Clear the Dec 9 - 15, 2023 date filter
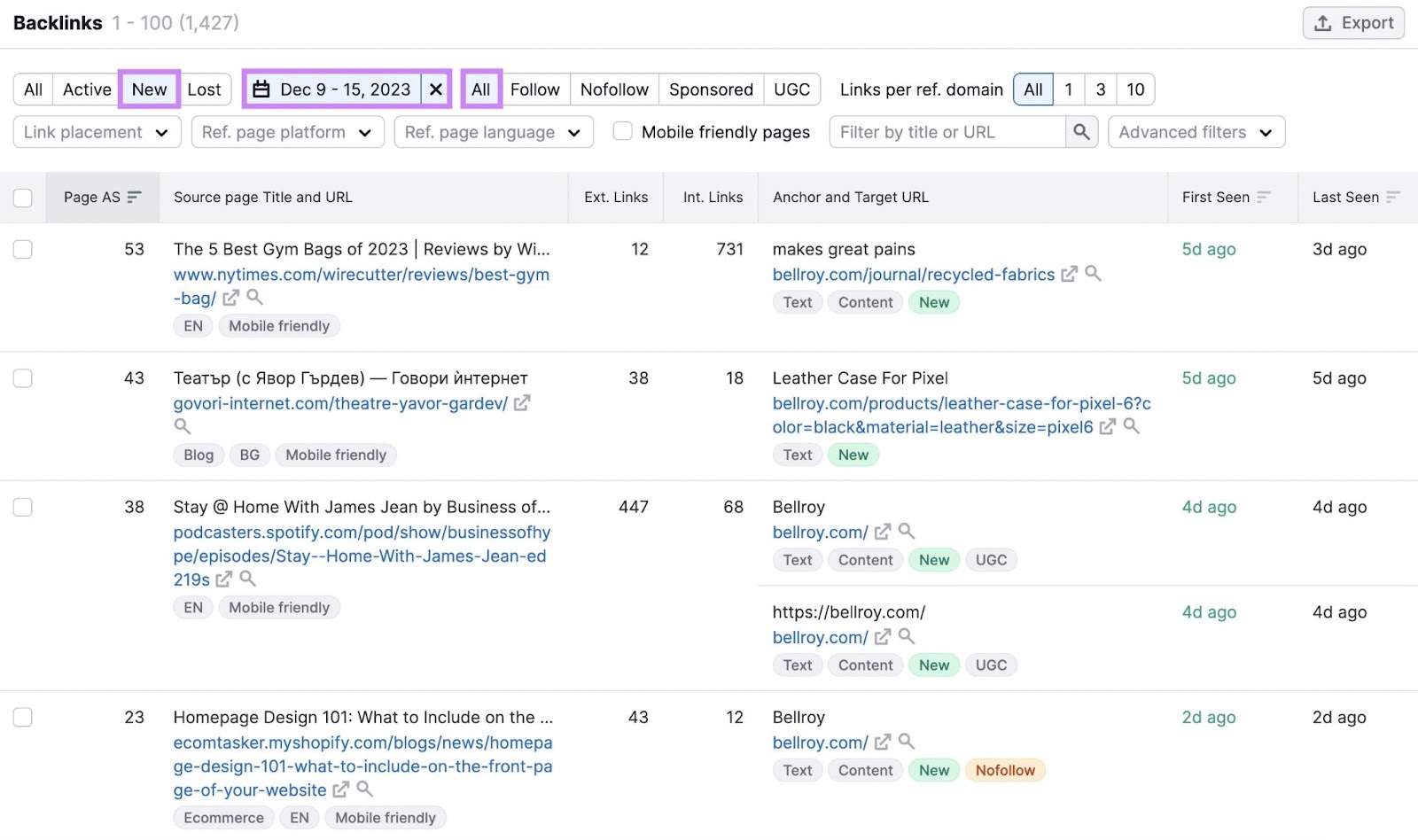1418x840 pixels. 435,89
